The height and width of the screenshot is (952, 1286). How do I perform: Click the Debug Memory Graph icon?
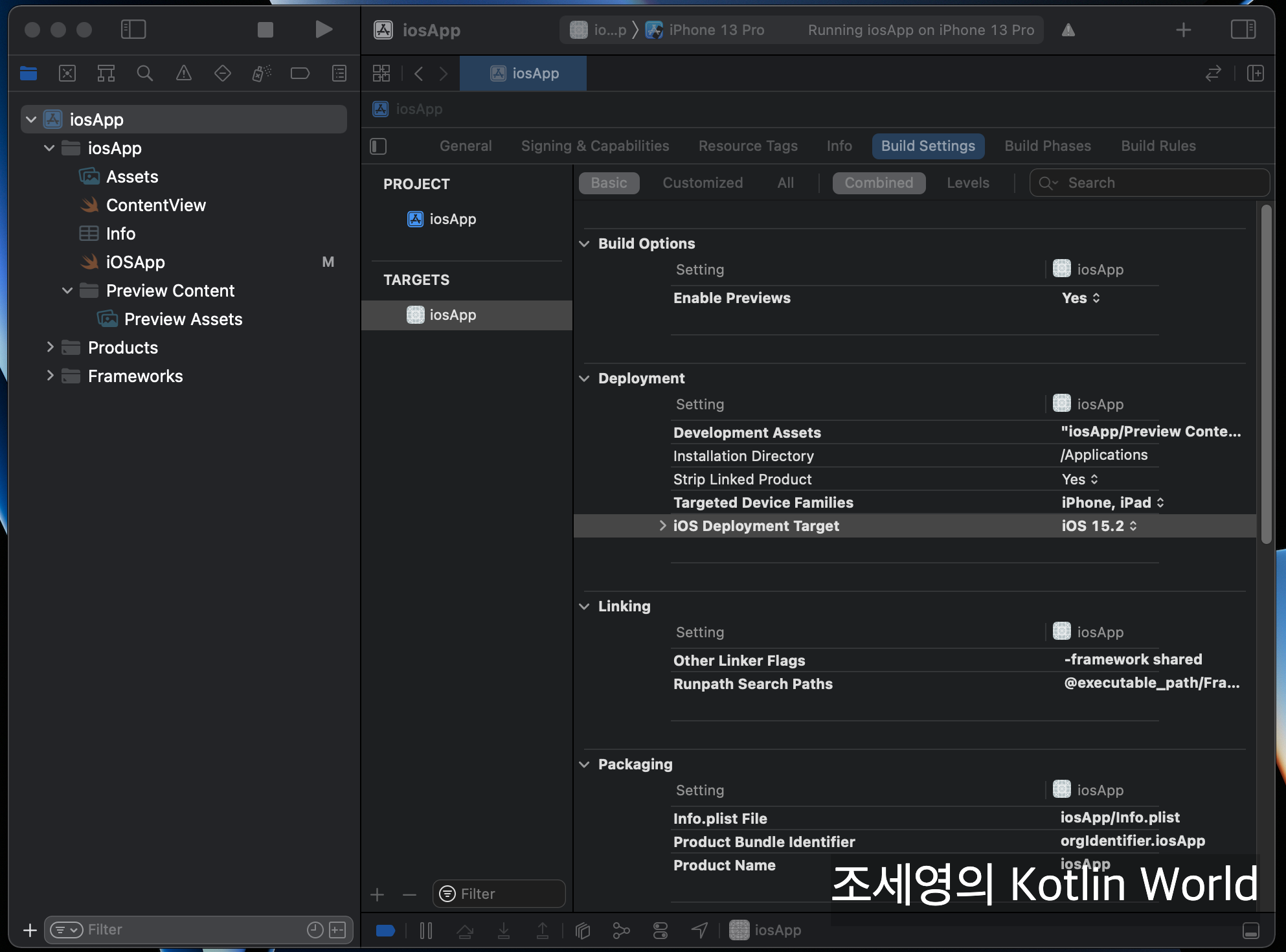[x=621, y=931]
